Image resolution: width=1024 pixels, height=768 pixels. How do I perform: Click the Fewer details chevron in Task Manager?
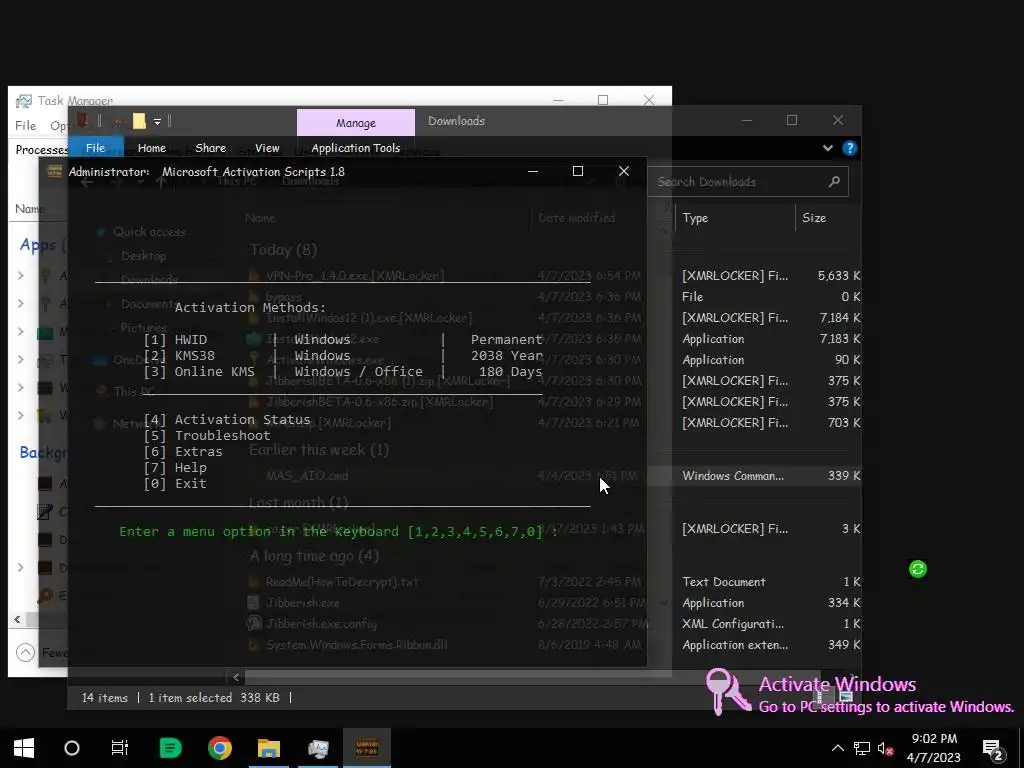[x=25, y=652]
